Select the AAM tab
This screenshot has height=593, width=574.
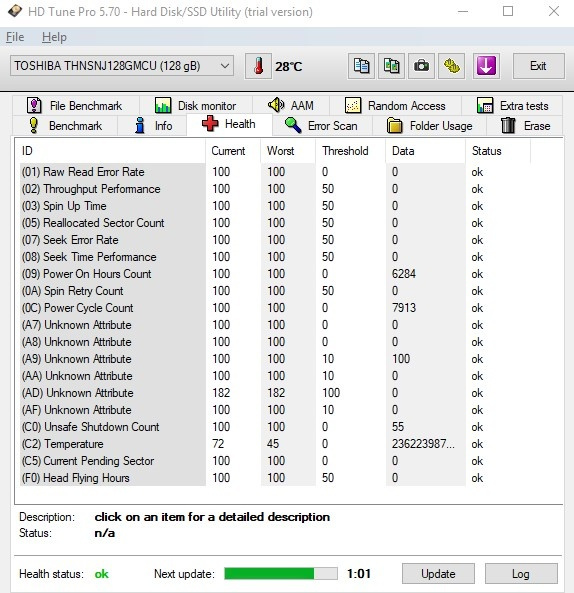(x=291, y=106)
